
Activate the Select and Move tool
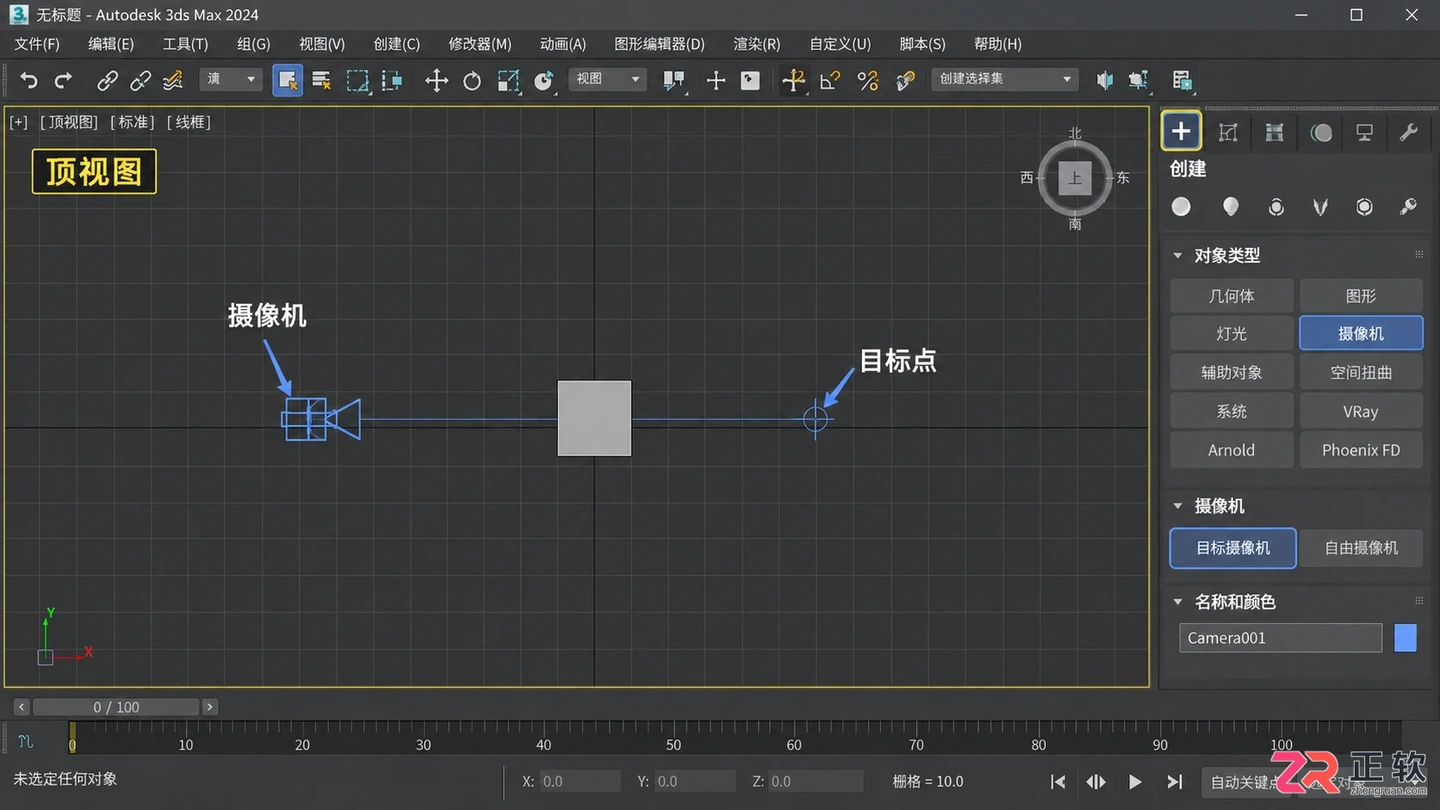(x=436, y=80)
